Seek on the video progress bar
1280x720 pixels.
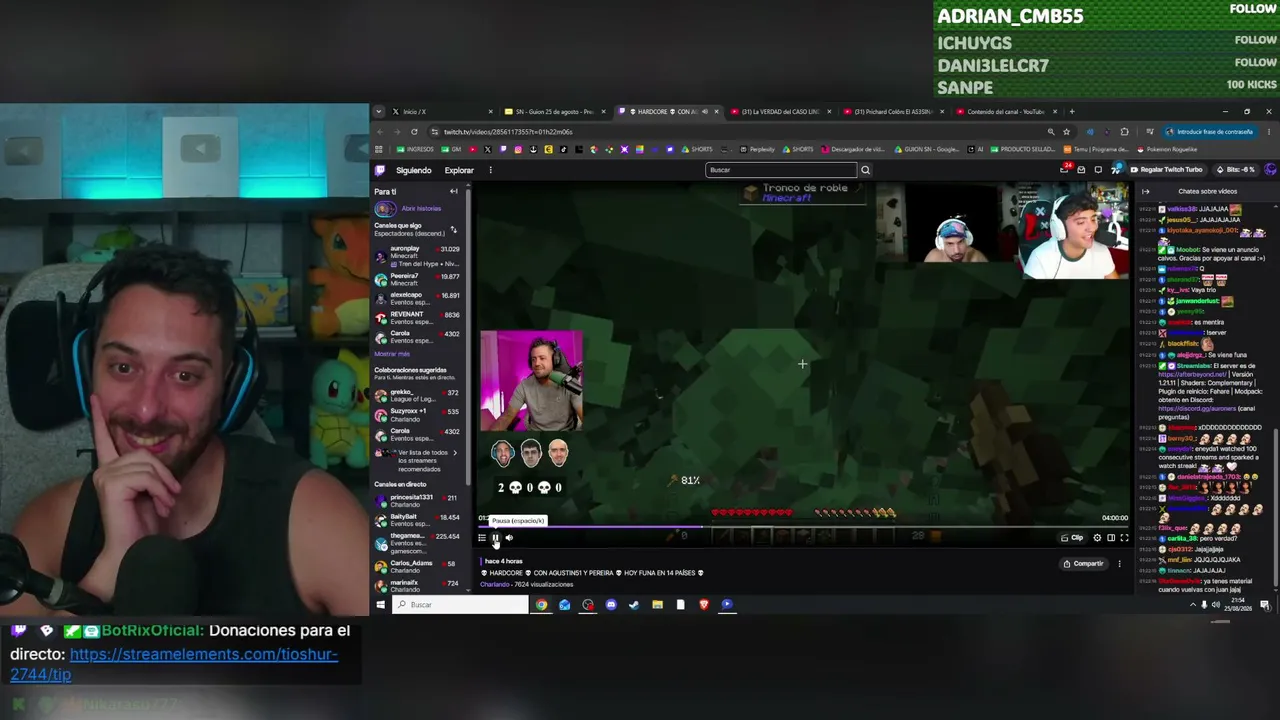[x=803, y=527]
